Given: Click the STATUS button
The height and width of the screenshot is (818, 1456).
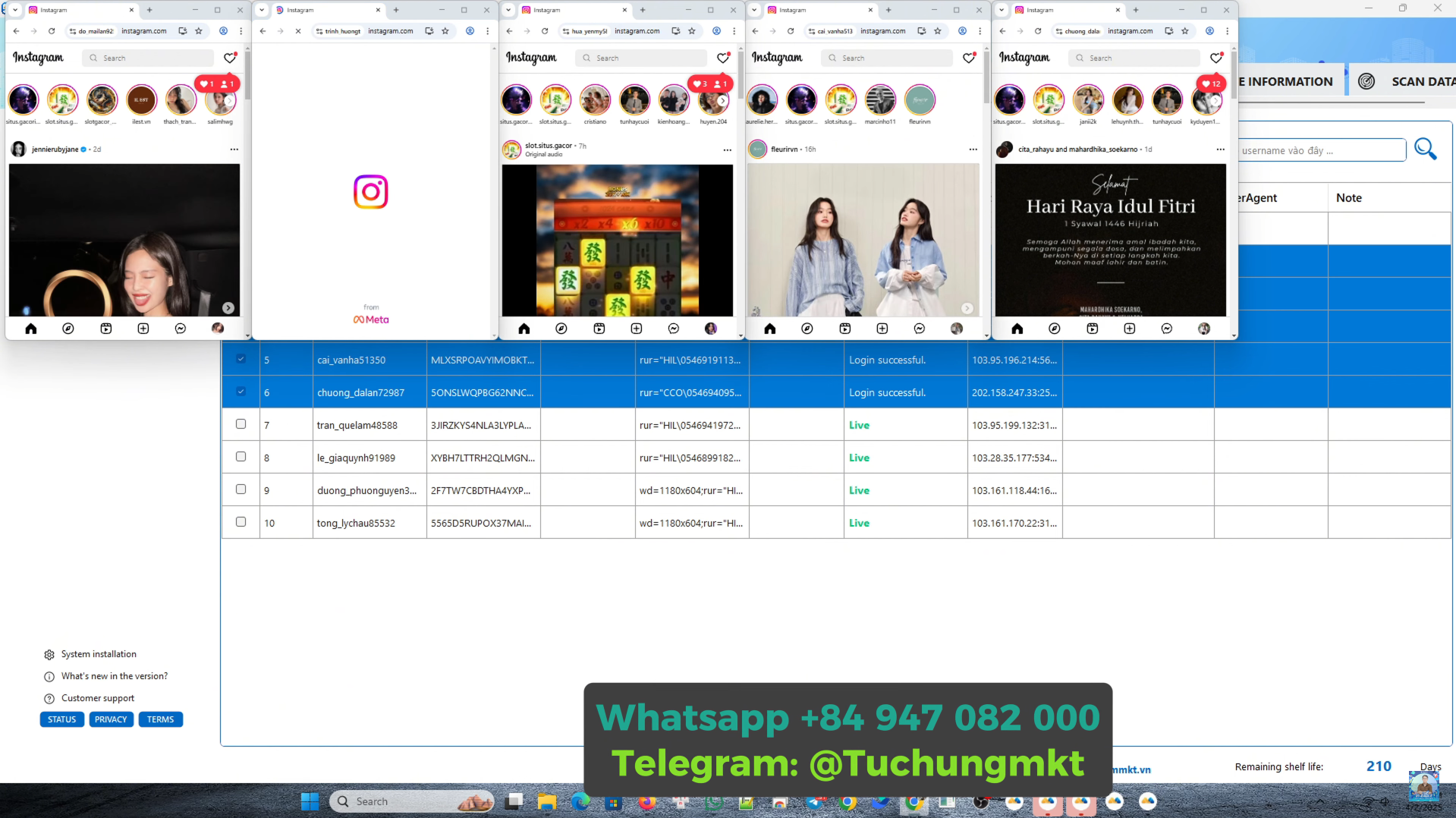Looking at the screenshot, I should [x=62, y=719].
